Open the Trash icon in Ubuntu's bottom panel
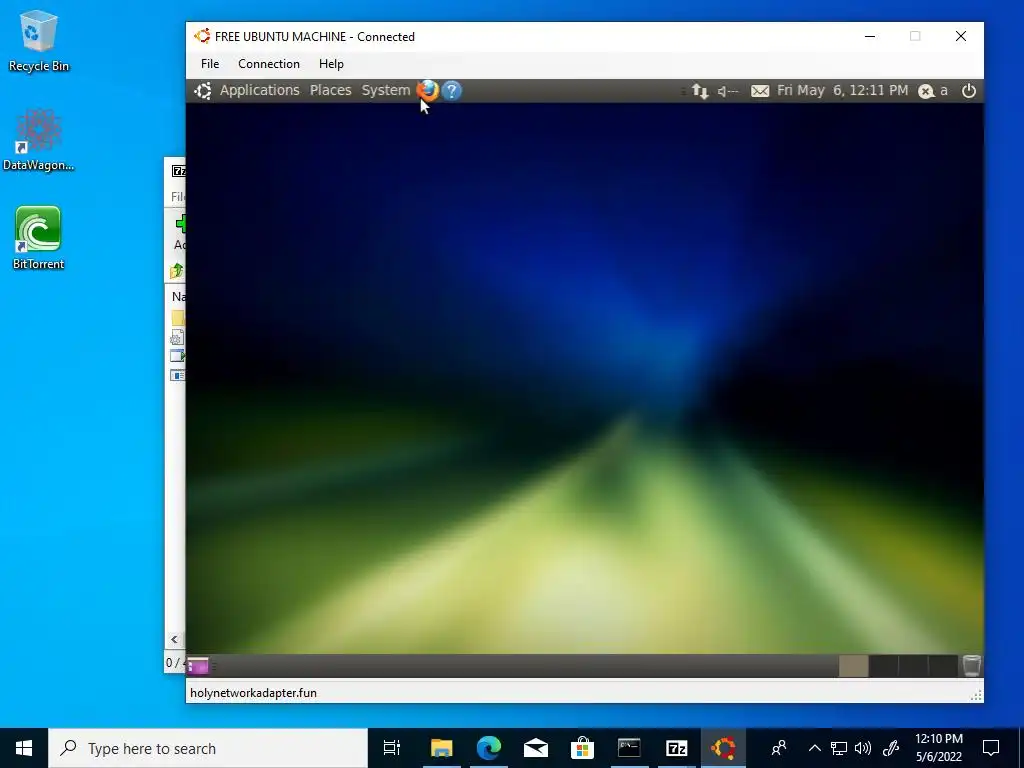 tap(971, 665)
